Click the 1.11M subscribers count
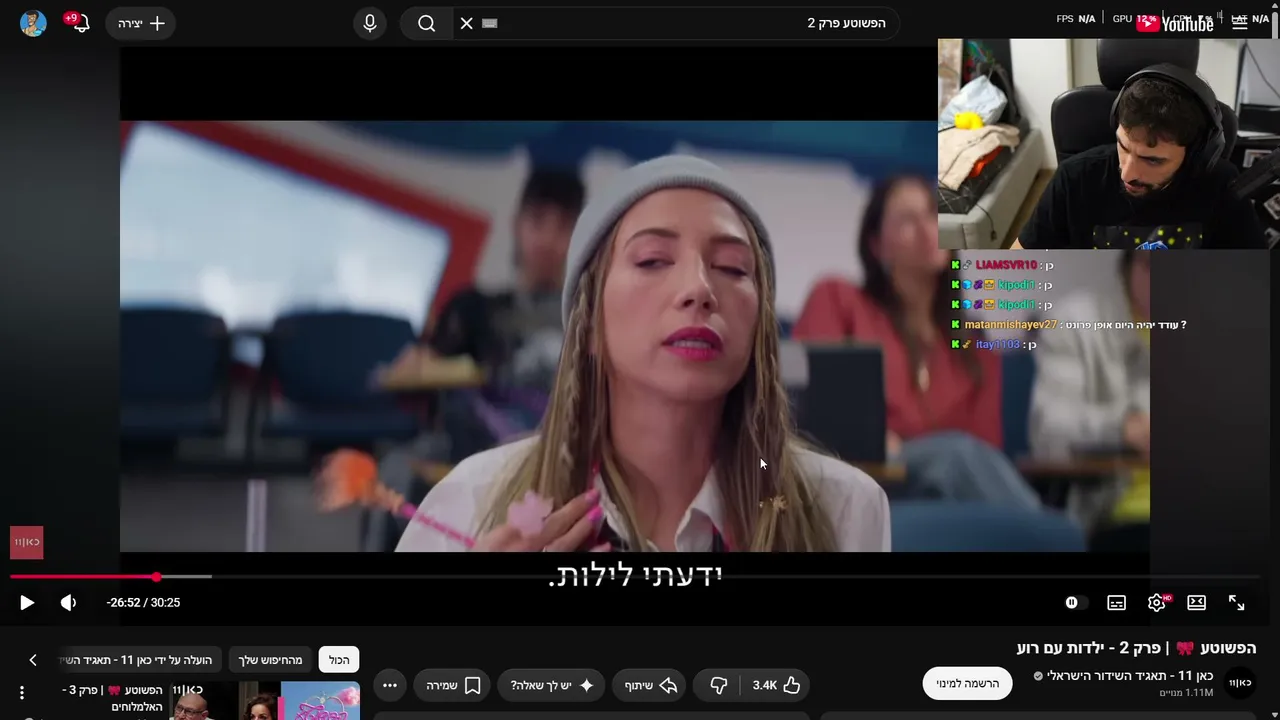Viewport: 1280px width, 720px height. click(1186, 693)
